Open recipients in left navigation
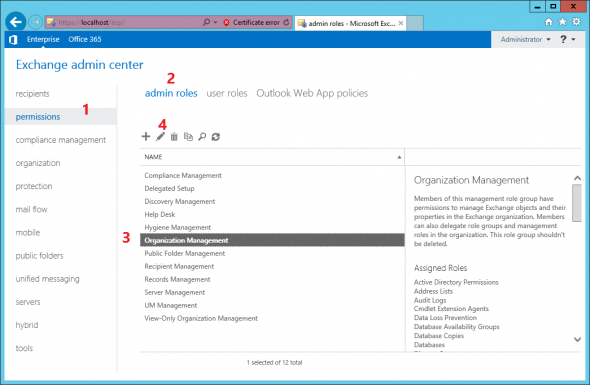Screen dimensions: 590x385 [x=32, y=94]
